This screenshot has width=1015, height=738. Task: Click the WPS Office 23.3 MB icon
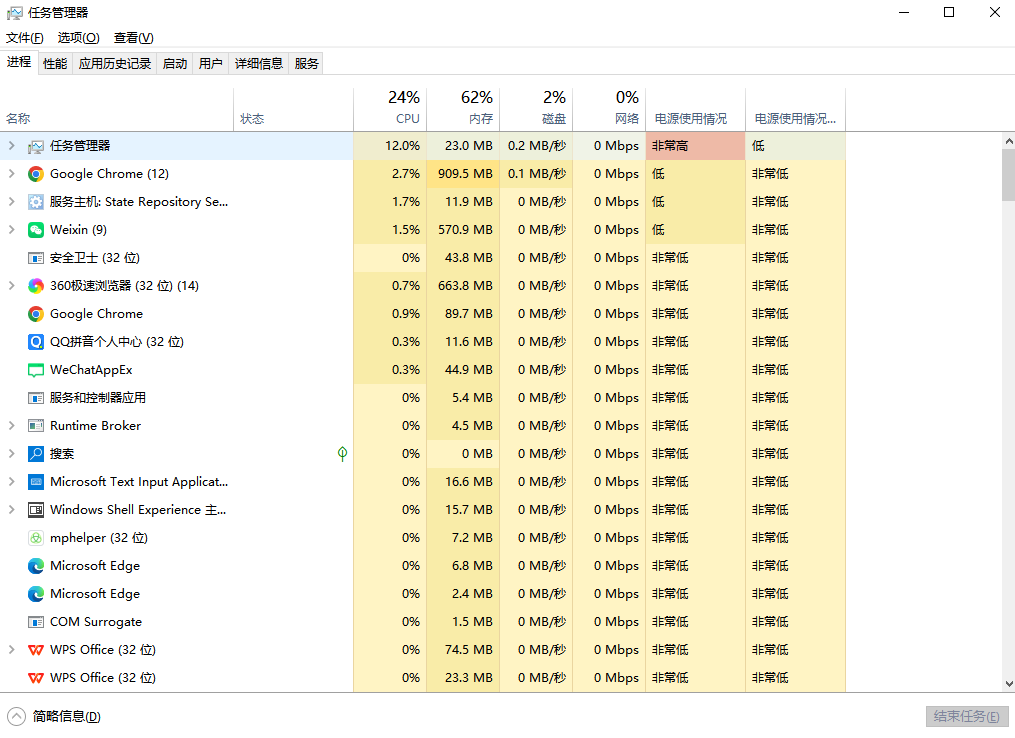(36, 678)
